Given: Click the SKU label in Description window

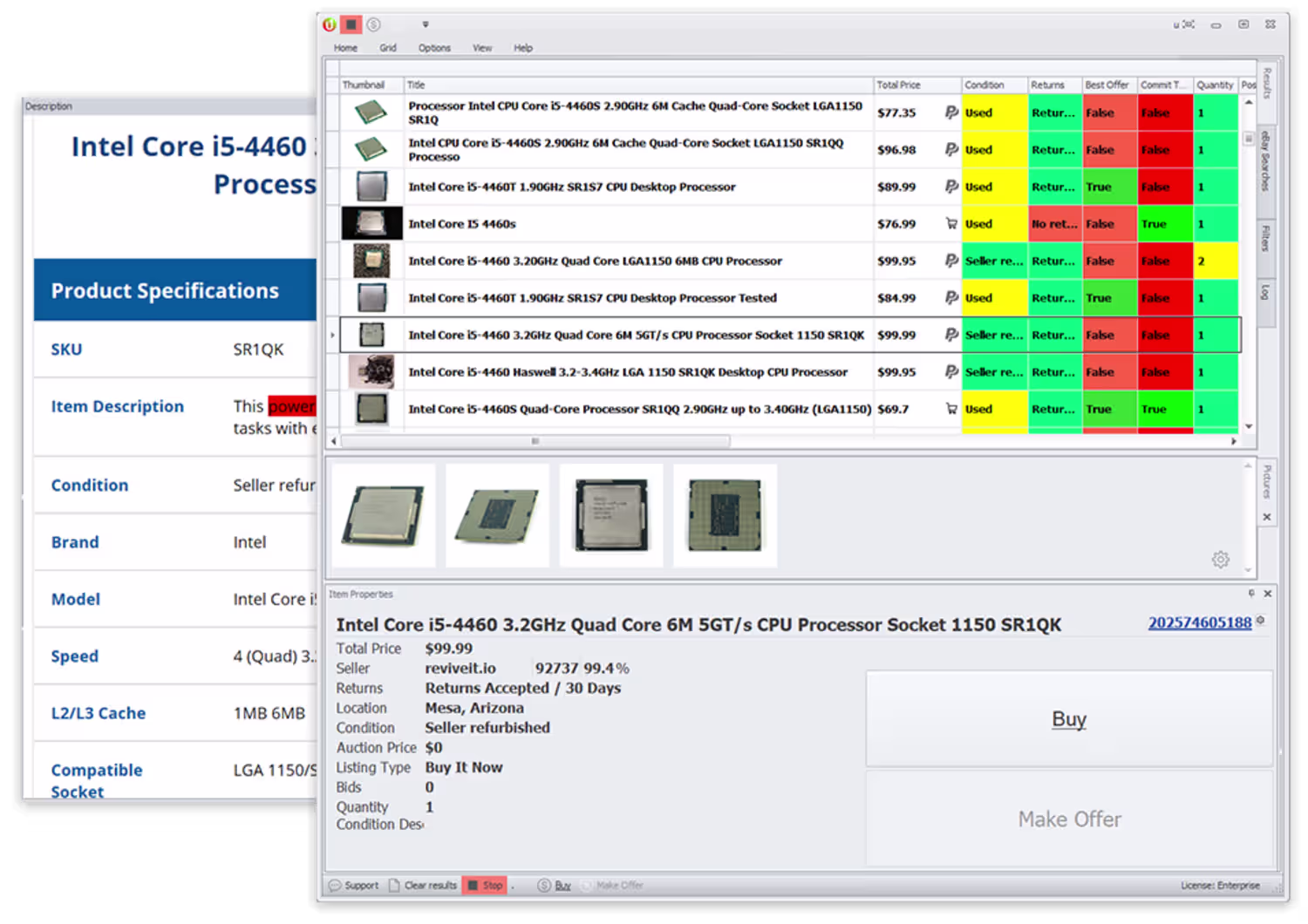Looking at the screenshot, I should [x=66, y=350].
